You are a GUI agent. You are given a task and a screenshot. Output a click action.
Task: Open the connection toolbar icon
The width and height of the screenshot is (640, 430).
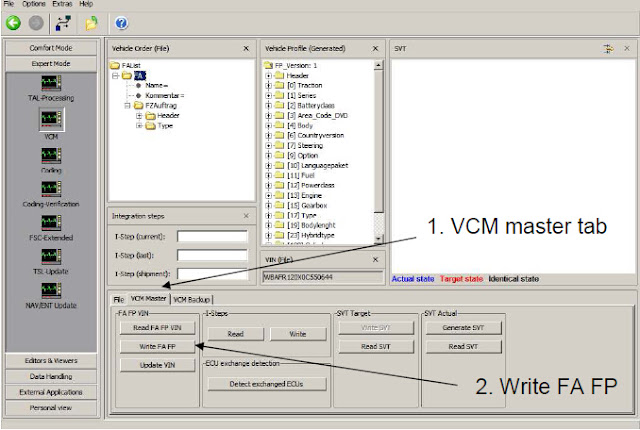point(63,23)
